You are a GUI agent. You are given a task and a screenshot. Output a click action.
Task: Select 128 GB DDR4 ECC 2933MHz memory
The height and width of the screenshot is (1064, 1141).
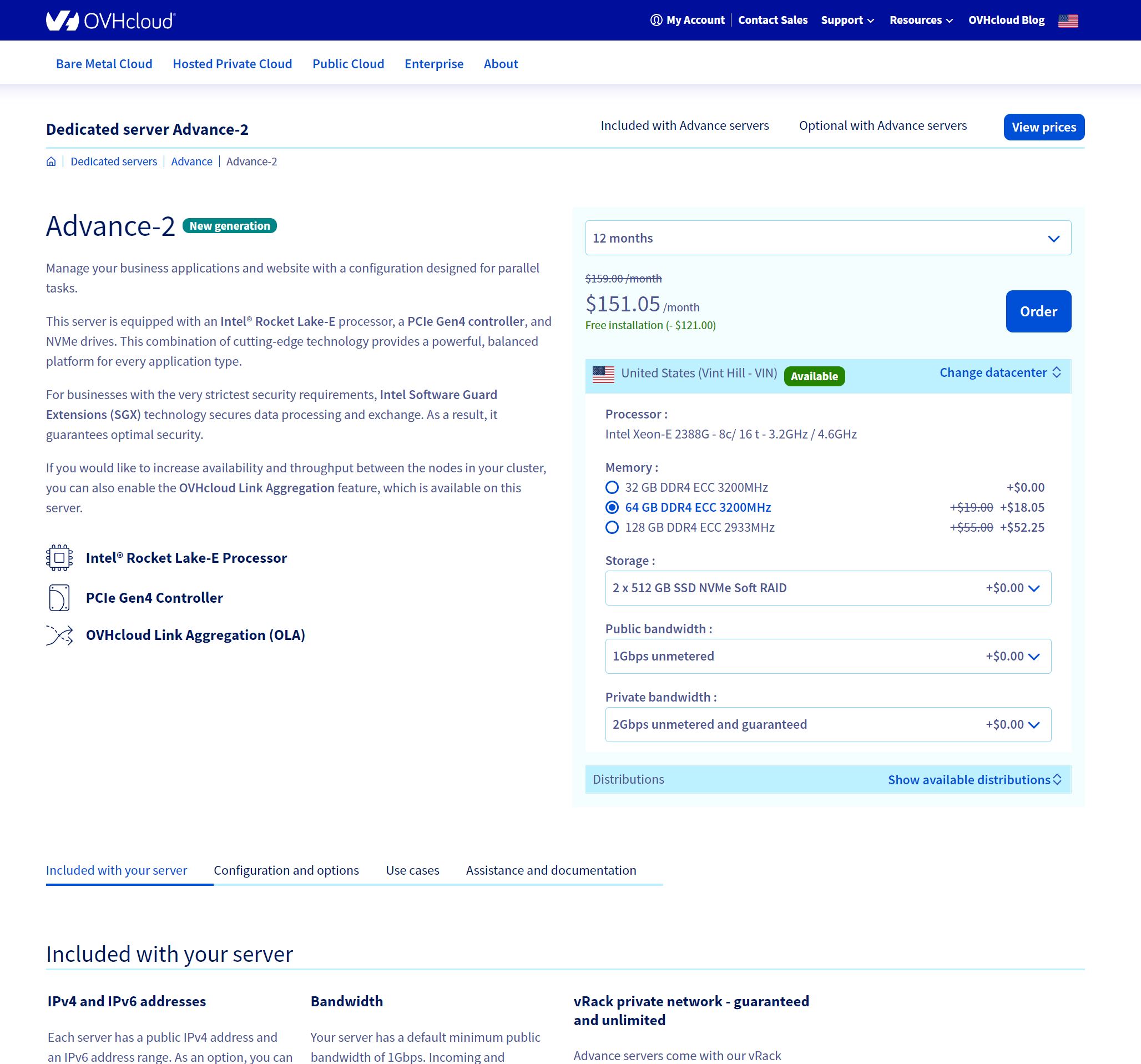tap(612, 527)
